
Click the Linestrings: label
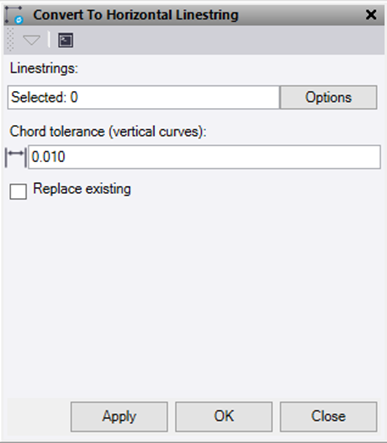[44, 69]
